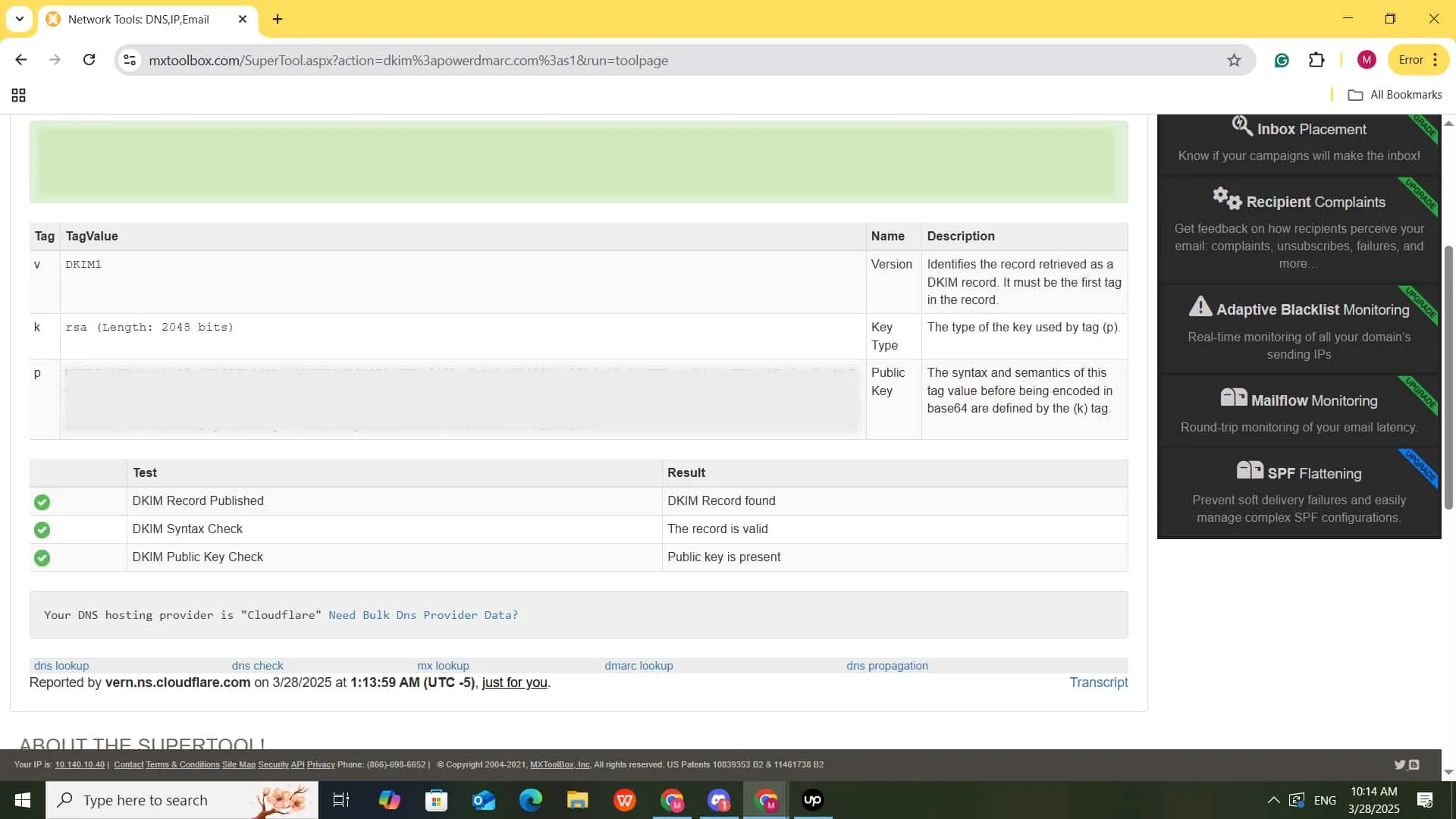Open the Chrome profile avatar M
The image size is (1456, 819).
(1367, 60)
